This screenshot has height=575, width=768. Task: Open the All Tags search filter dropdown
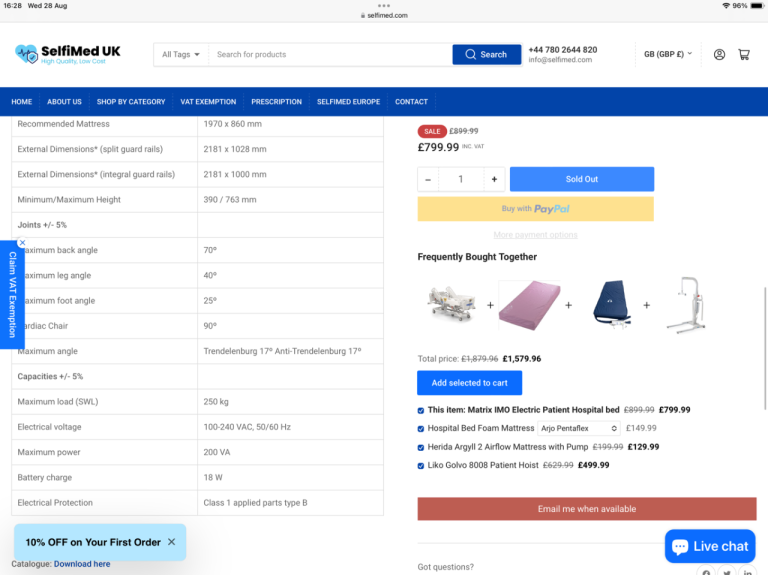pos(181,54)
